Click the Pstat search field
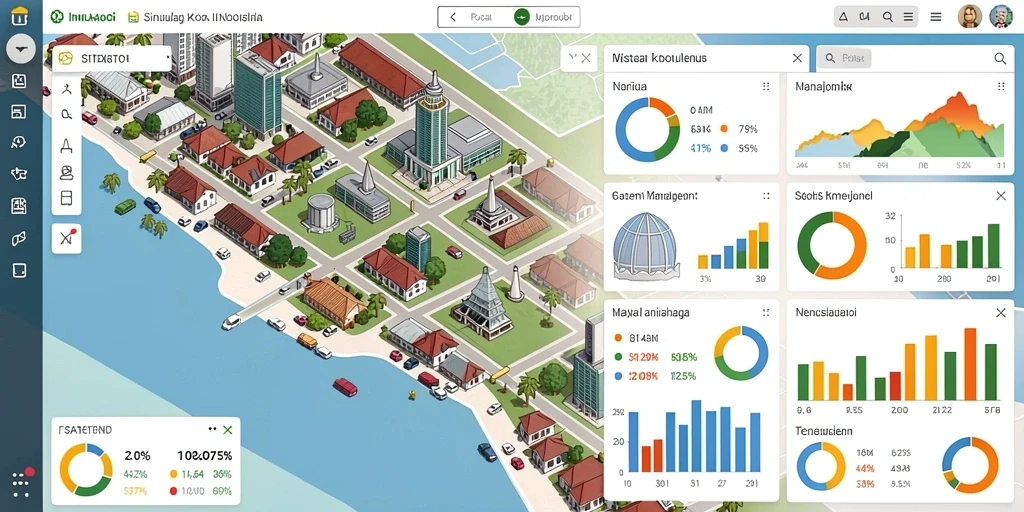 point(846,58)
